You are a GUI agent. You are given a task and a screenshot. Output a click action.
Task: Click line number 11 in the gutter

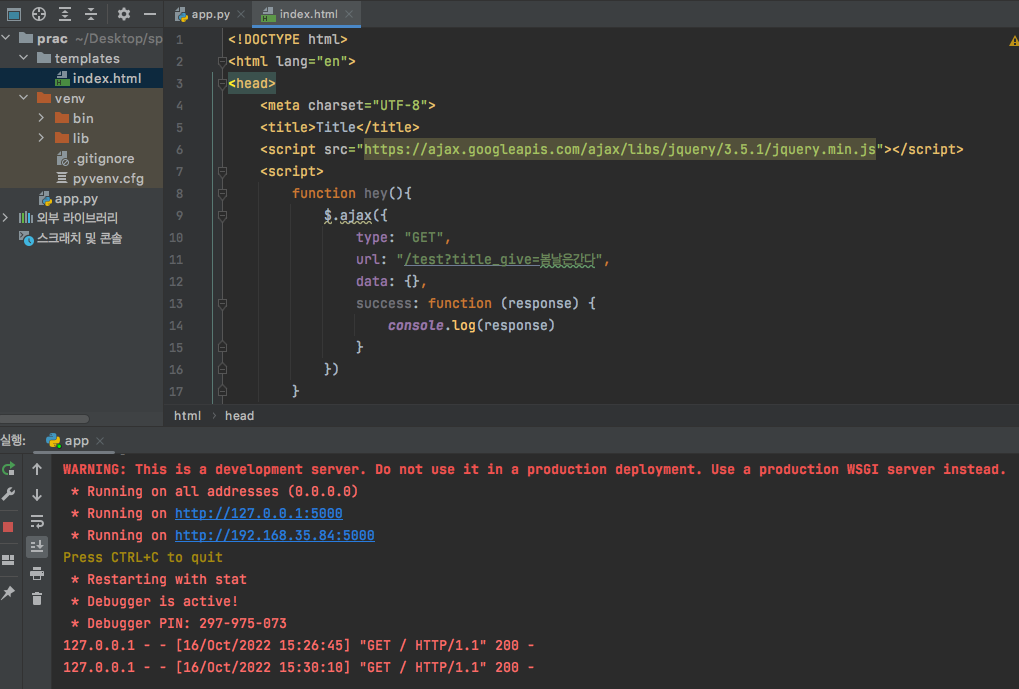coord(176,259)
